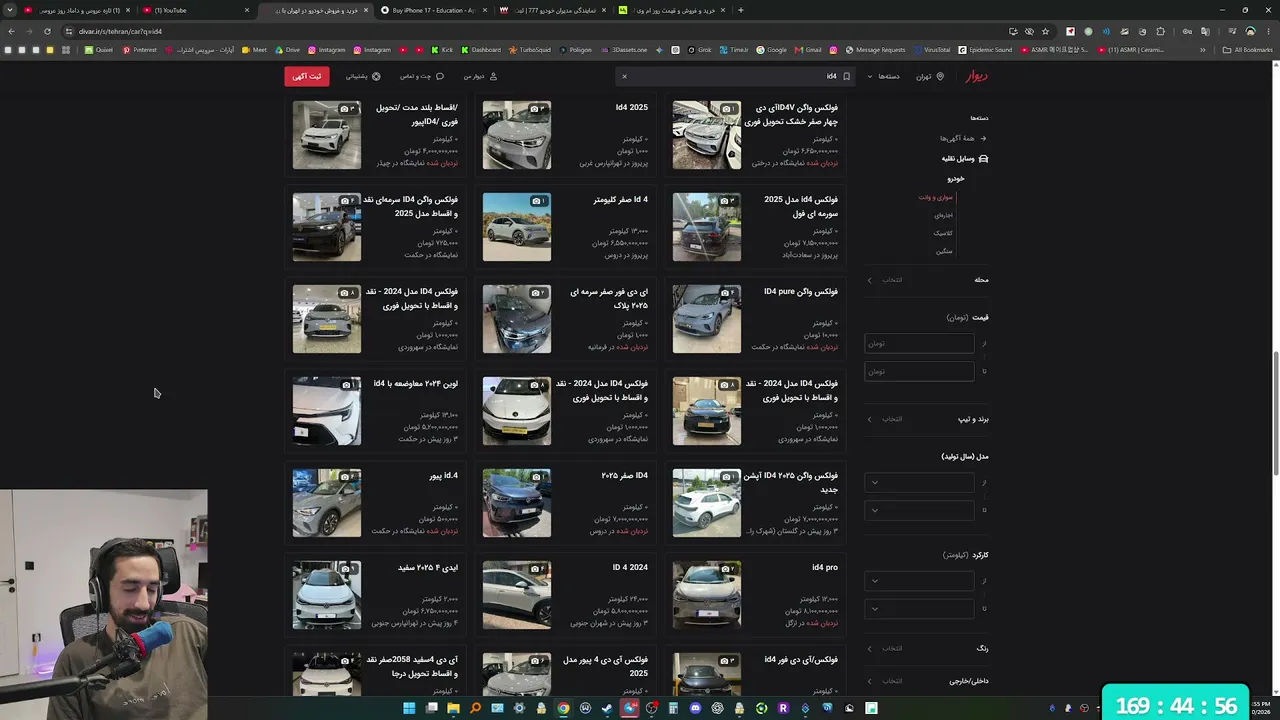Open the کارکرد mileage 'from' dropdown

tap(919, 580)
